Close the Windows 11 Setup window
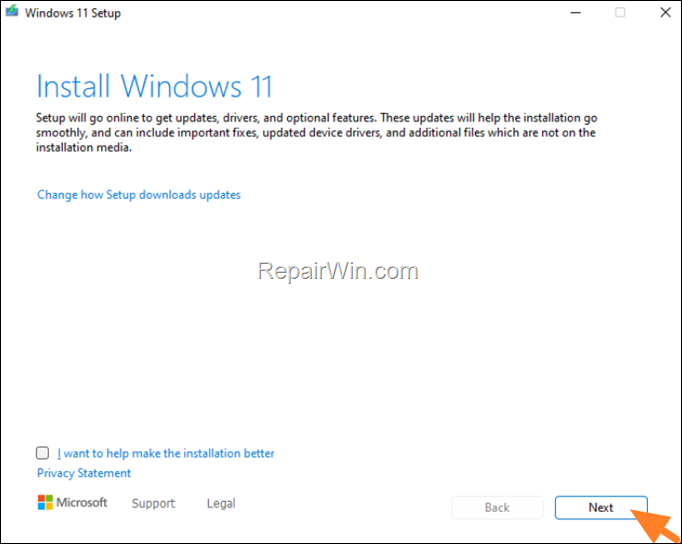 pos(665,13)
